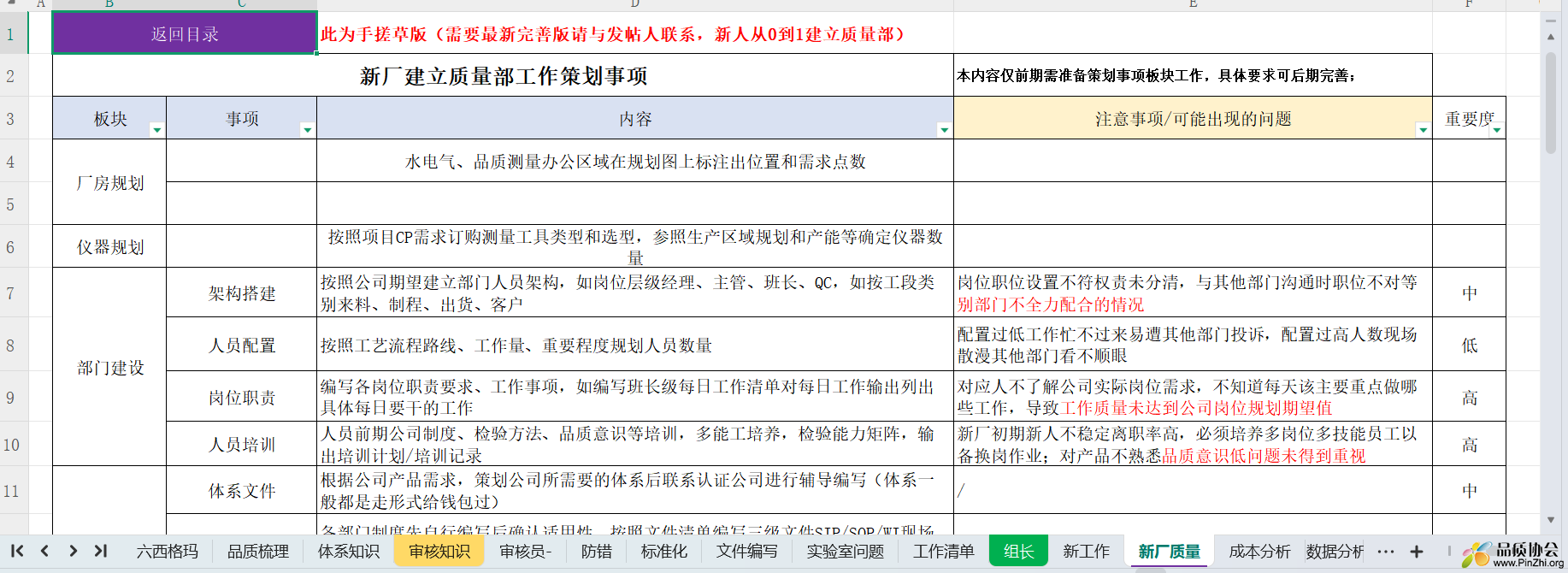Click the vertical scrollbar thumb
1568x573 pixels.
pos(1551,103)
